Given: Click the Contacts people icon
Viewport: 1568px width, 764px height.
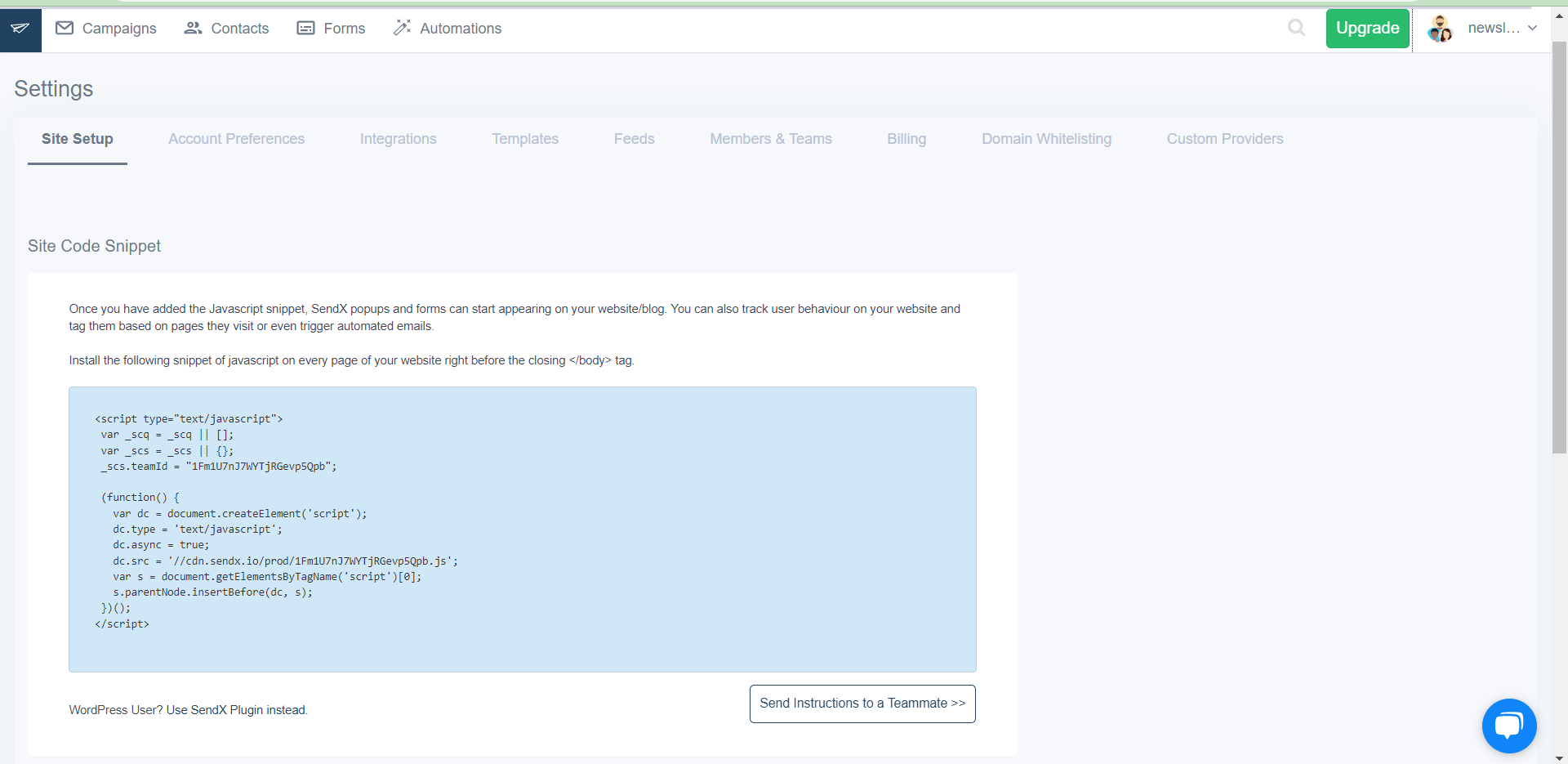Looking at the screenshot, I should (193, 28).
